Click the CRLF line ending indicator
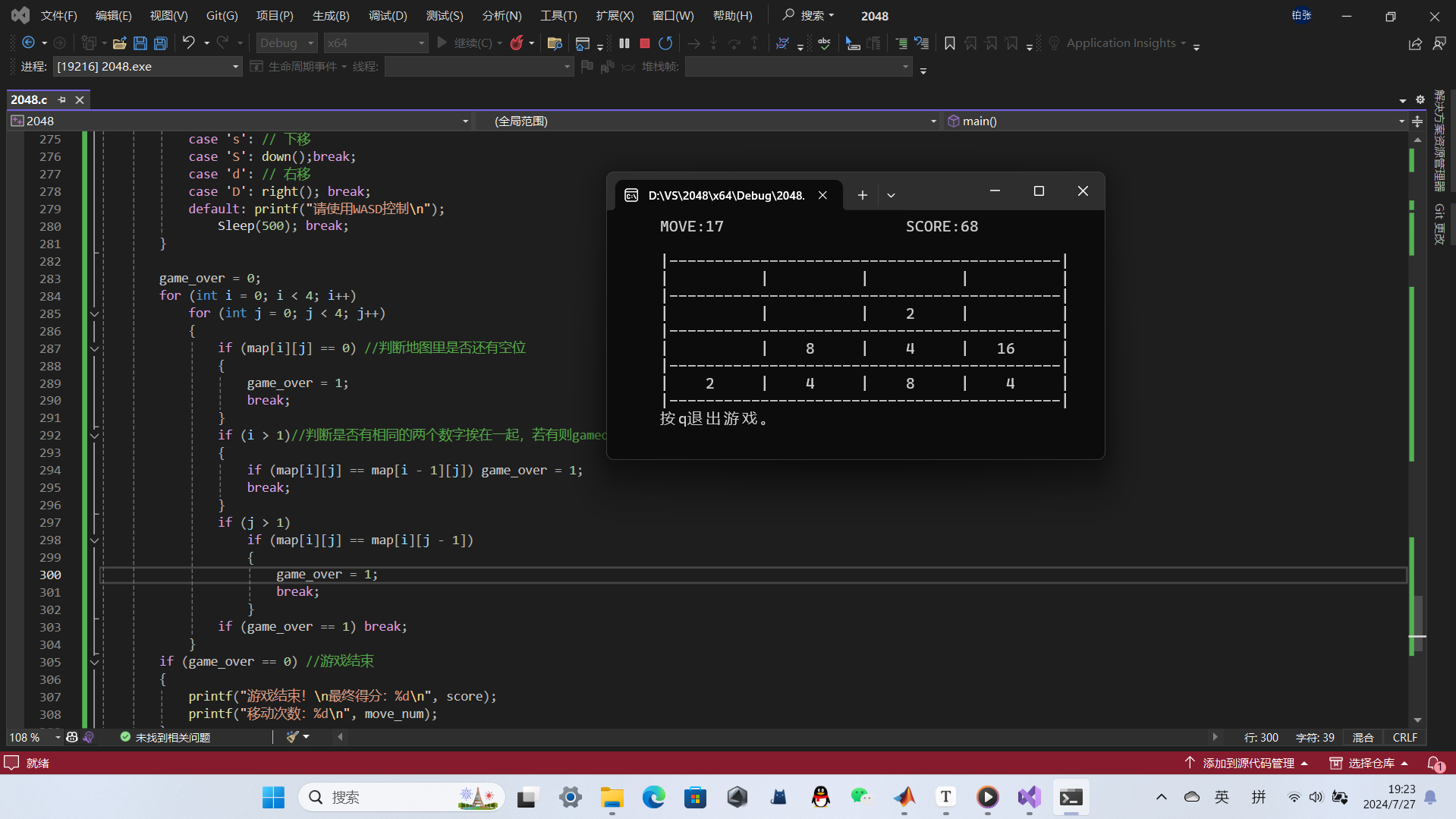The width and height of the screenshot is (1456, 819). click(1404, 737)
